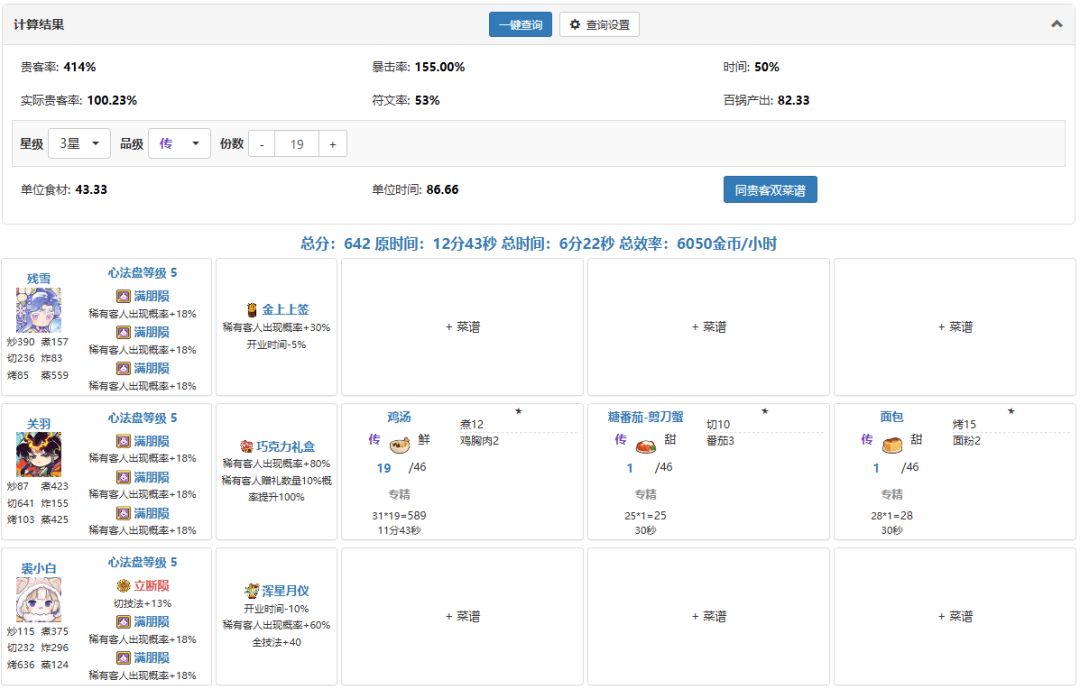This screenshot has width=1080, height=689.
Task: Add a recipe in 残雪's first 菜谱 slot
Action: (462, 327)
